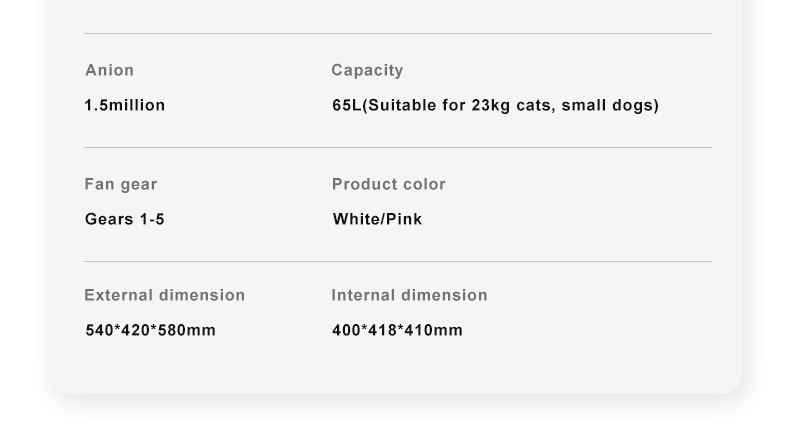The image size is (790, 444).
Task: Click the divider line above Fan gear row
Action: pos(398,148)
